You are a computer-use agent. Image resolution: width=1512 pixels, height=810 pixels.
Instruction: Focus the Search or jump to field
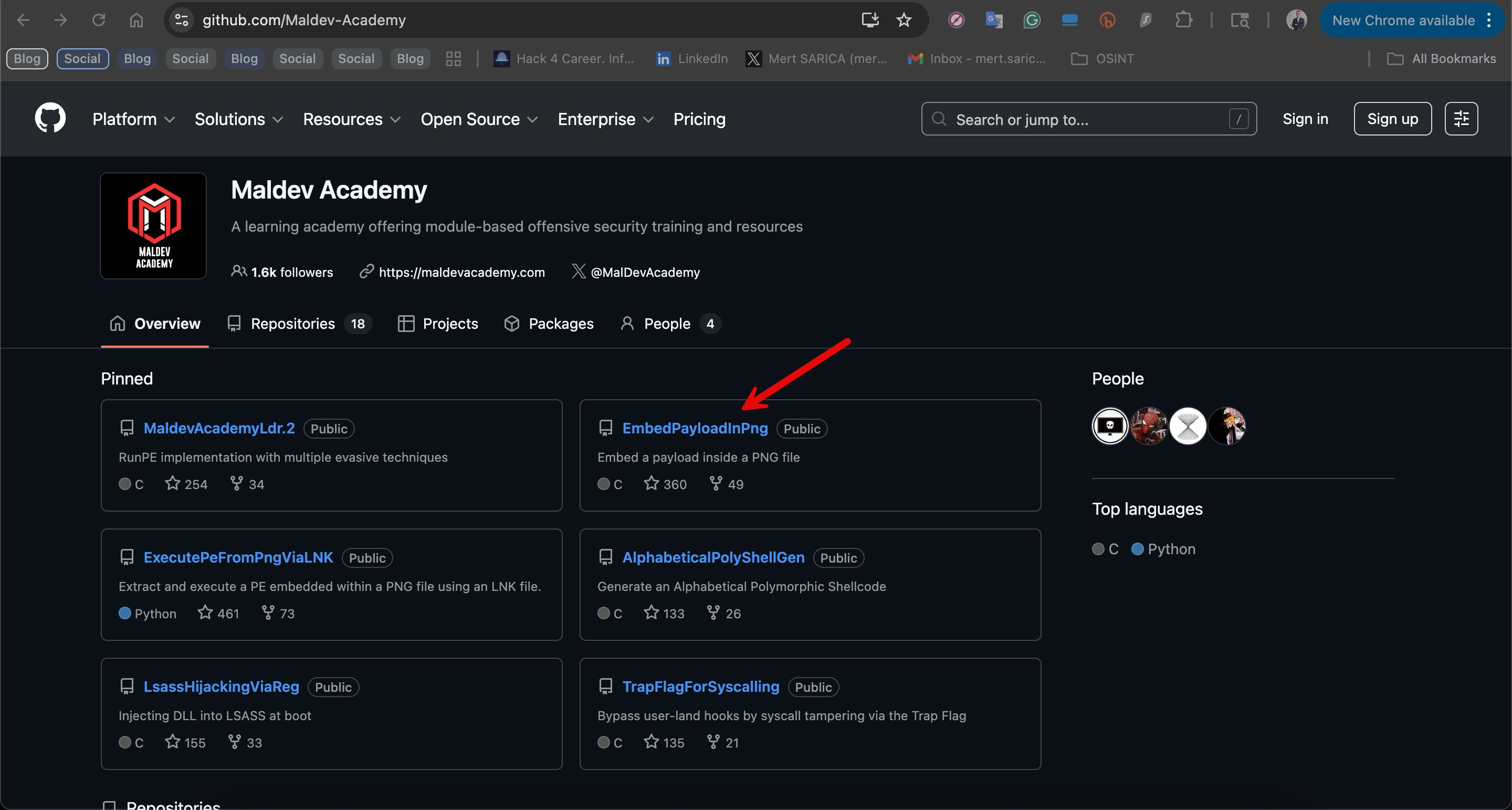pyautogui.click(x=1089, y=119)
